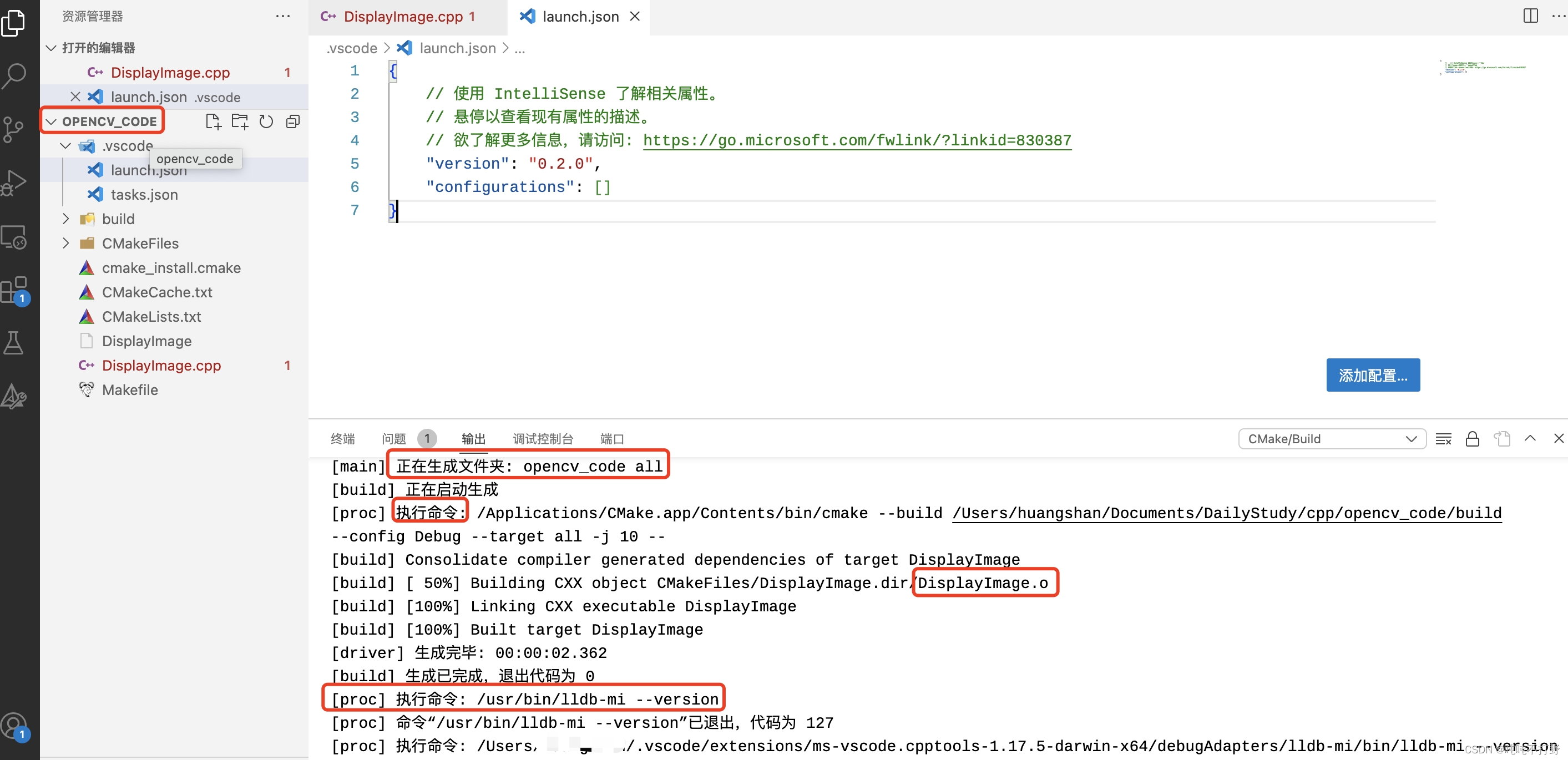This screenshot has width=1568, height=760.
Task: Clear the output panel
Action: [x=1443, y=439]
